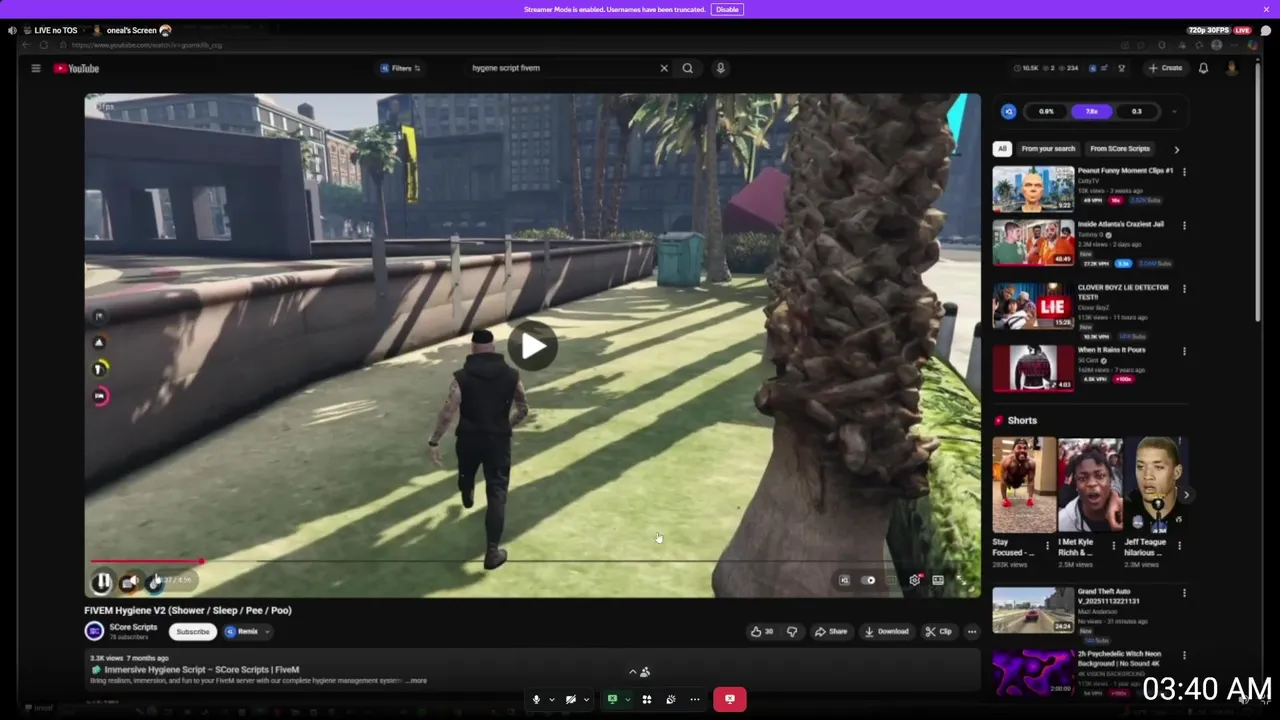The height and width of the screenshot is (720, 1280).
Task: Open soundboard icon in call bar
Action: pyautogui.click(x=671, y=699)
